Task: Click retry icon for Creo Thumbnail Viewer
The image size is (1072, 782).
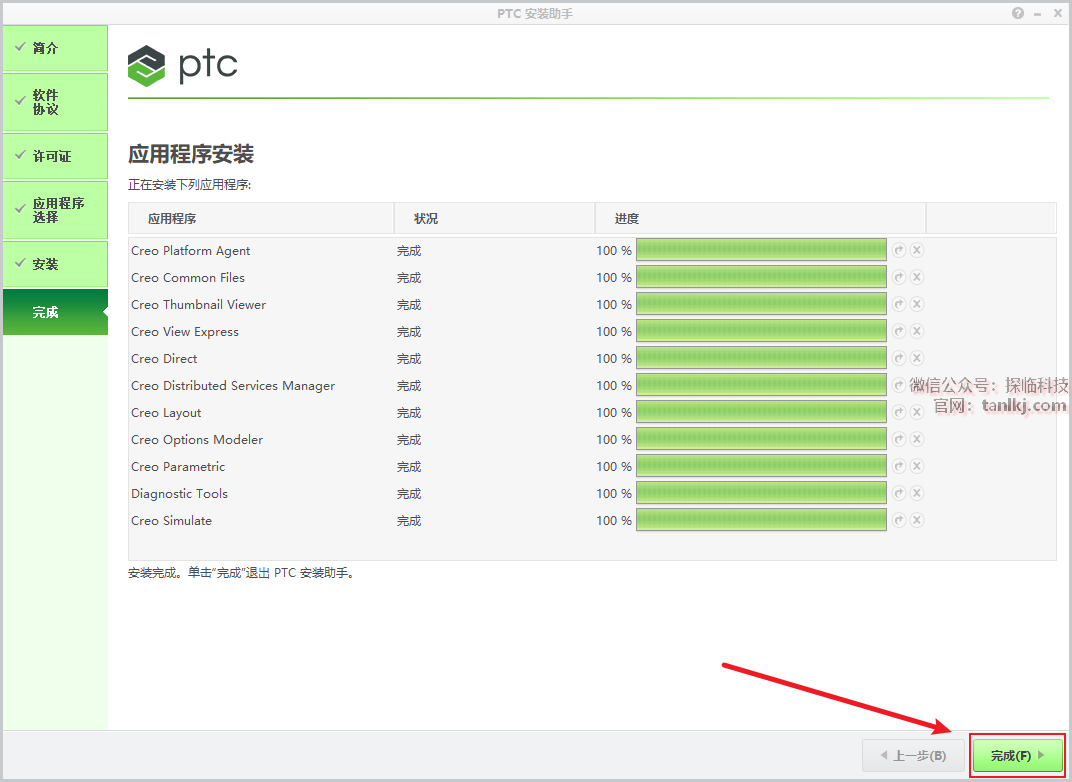Action: point(899,304)
